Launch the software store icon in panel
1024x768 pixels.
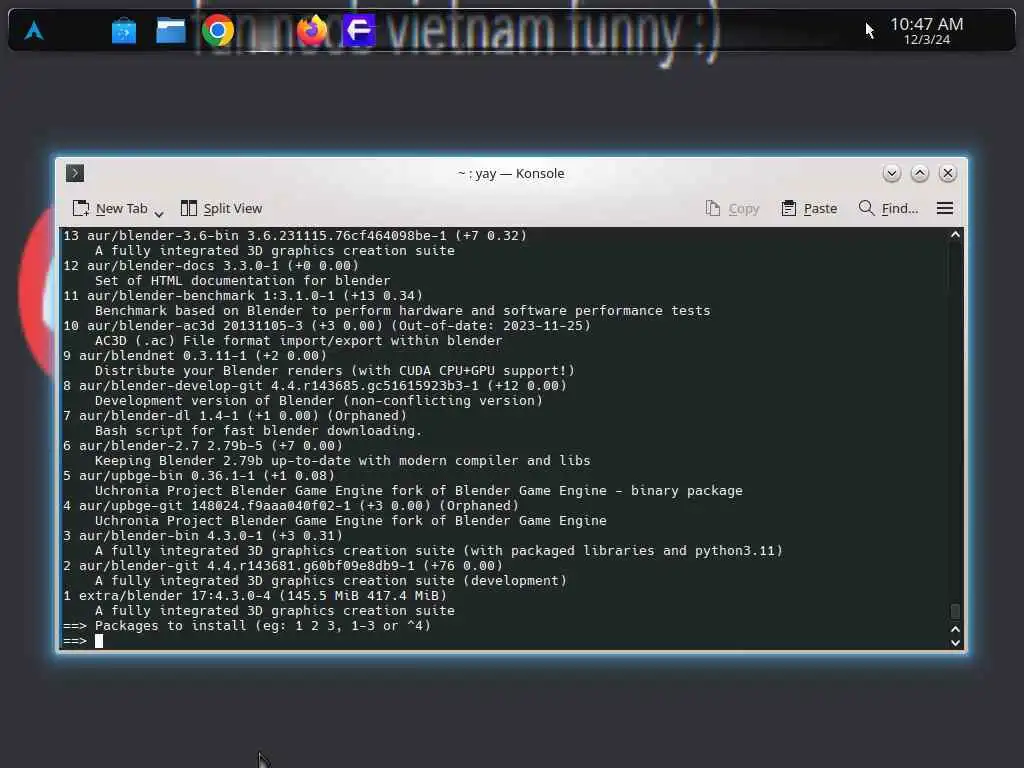pos(123,31)
